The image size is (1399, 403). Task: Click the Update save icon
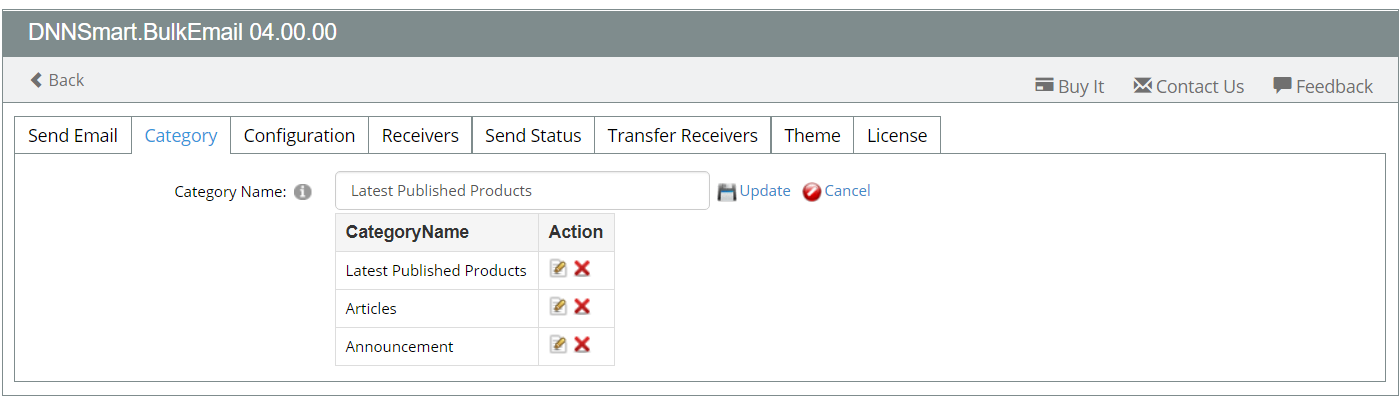(x=727, y=191)
